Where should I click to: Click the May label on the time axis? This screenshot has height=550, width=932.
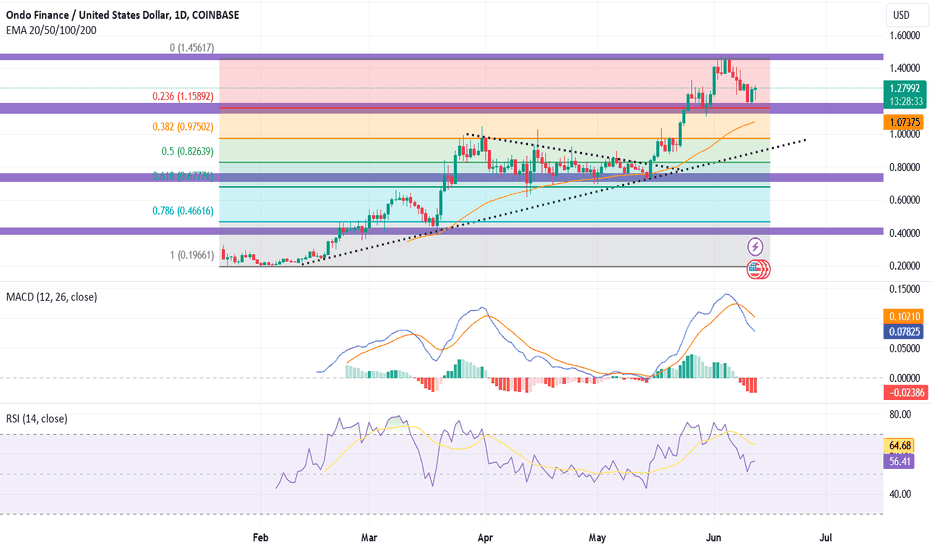click(x=597, y=538)
